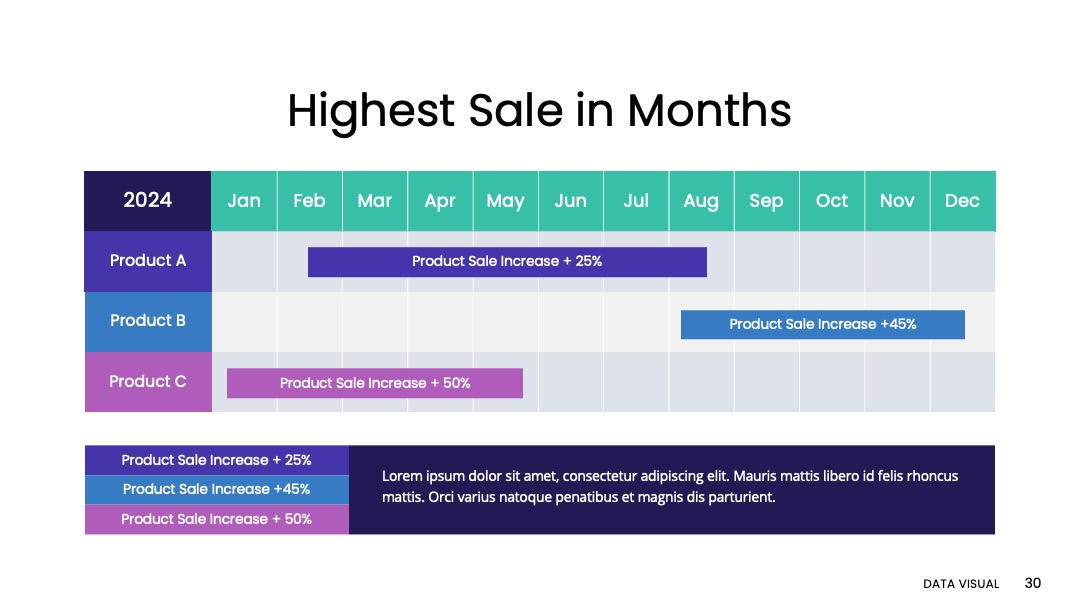Select the pink +50% timeline bar
Image resolution: width=1080 pixels, height=608 pixels.
375,383
